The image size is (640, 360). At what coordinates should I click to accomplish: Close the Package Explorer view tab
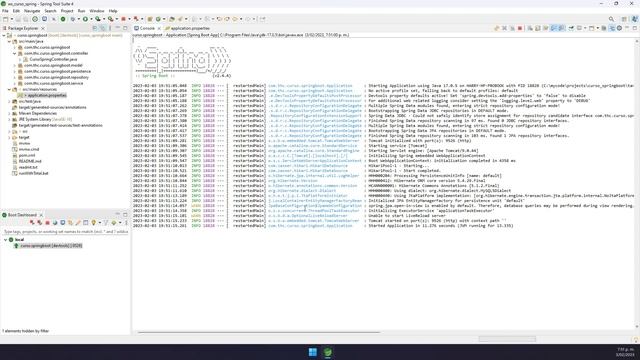tap(43, 28)
